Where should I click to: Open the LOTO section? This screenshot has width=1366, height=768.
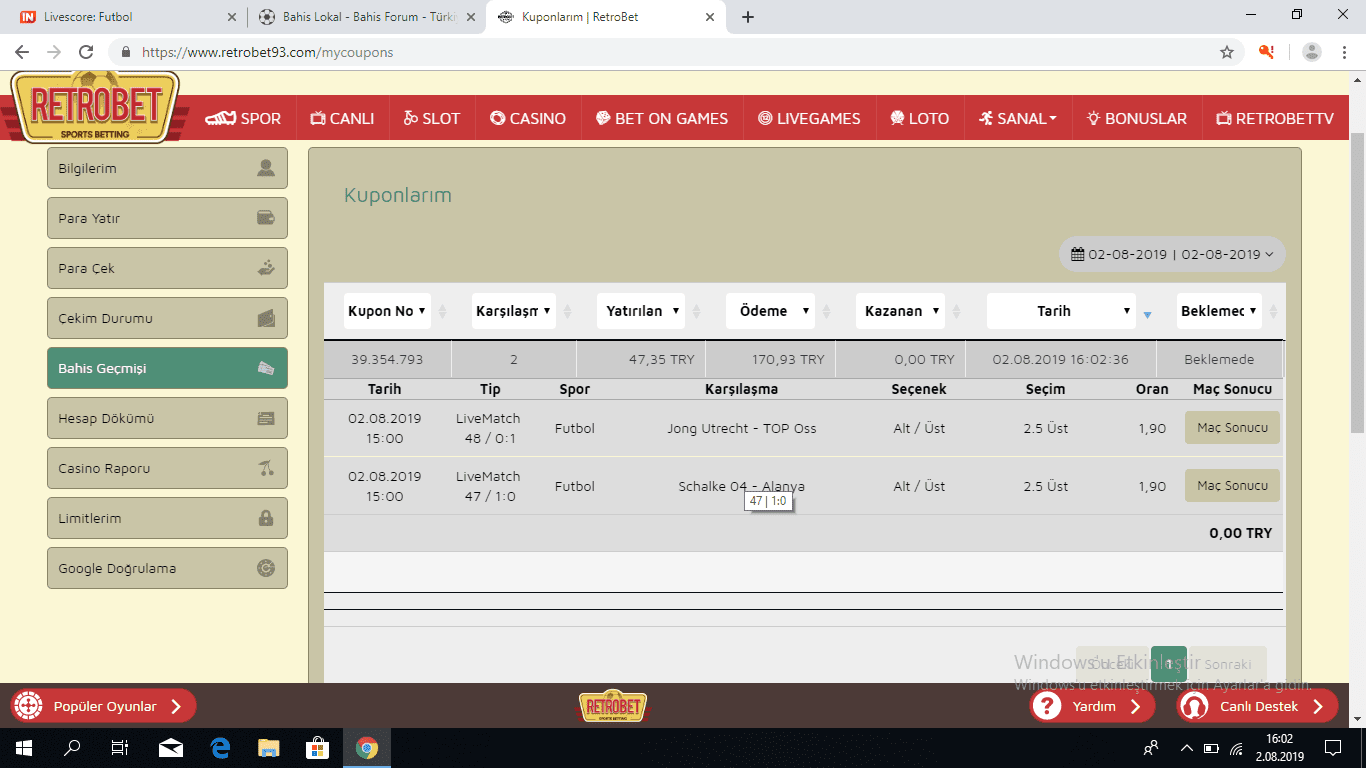coord(919,118)
